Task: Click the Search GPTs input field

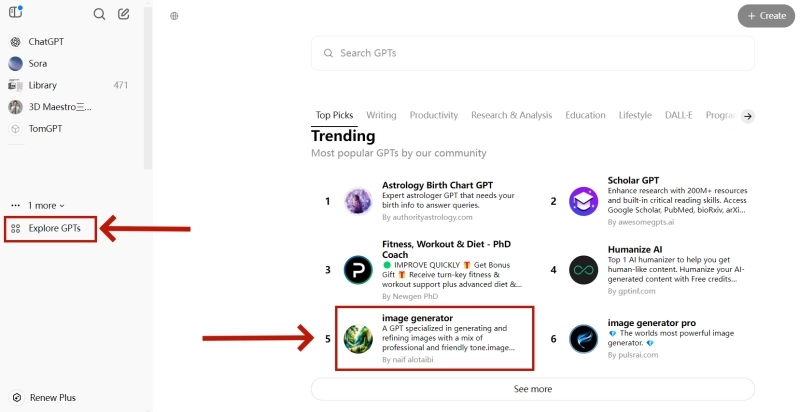Action: click(x=532, y=53)
